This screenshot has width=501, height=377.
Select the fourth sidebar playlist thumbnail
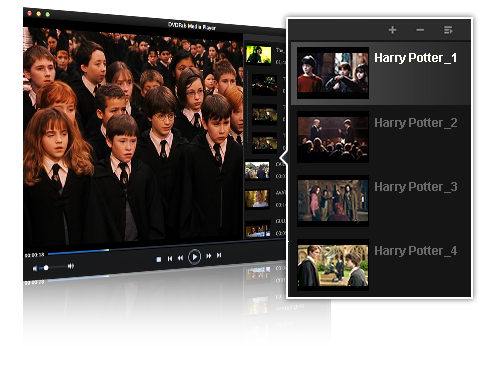264,143
